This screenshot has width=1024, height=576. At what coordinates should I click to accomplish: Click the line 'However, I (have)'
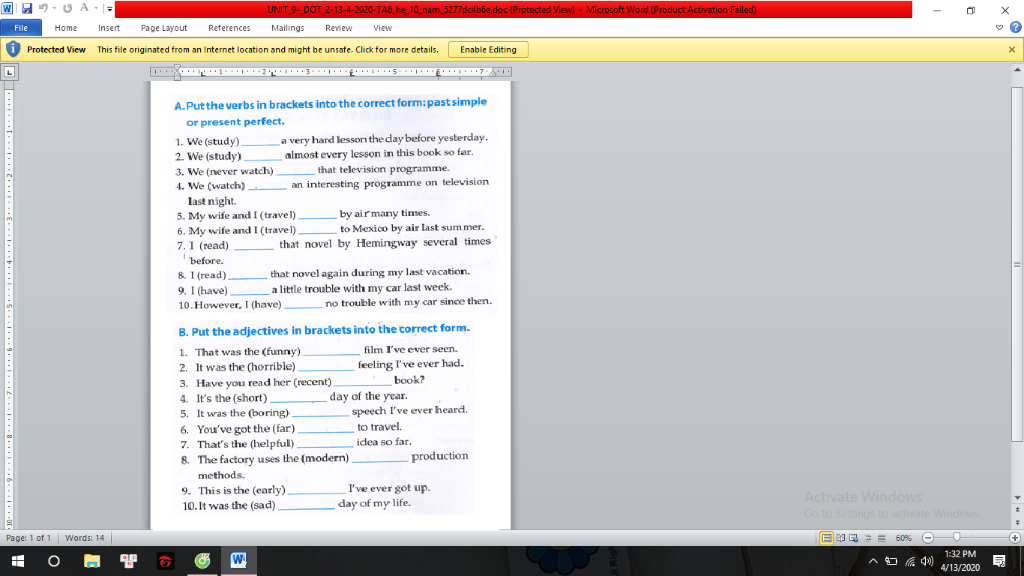pos(335,303)
